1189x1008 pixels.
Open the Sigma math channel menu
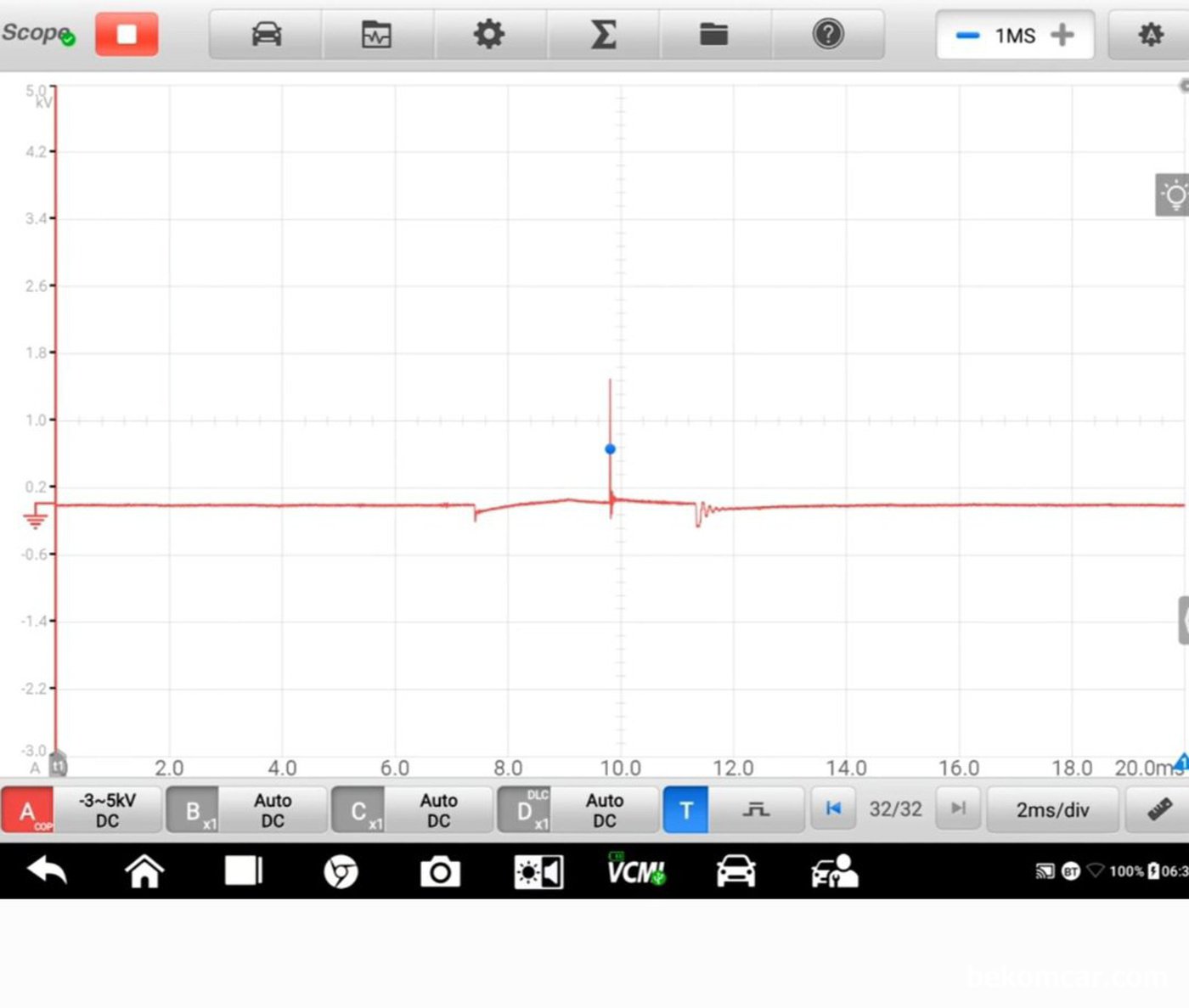[602, 35]
